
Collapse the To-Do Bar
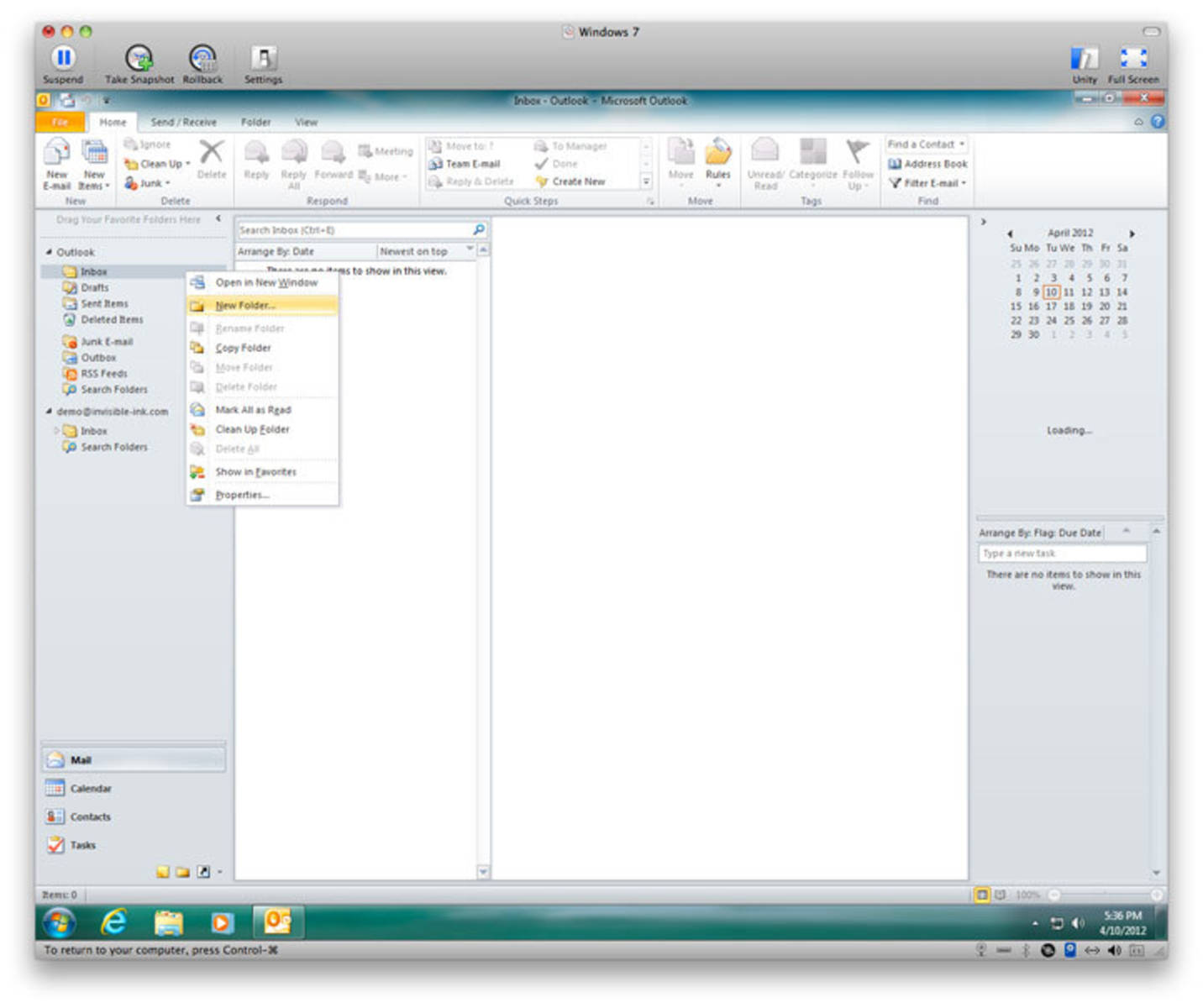984,222
